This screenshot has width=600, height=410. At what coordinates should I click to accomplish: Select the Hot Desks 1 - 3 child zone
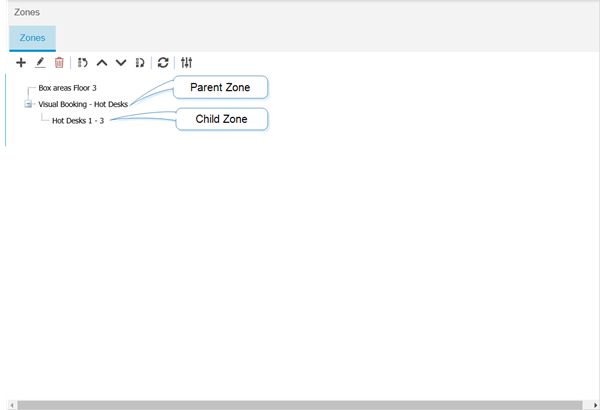point(78,121)
